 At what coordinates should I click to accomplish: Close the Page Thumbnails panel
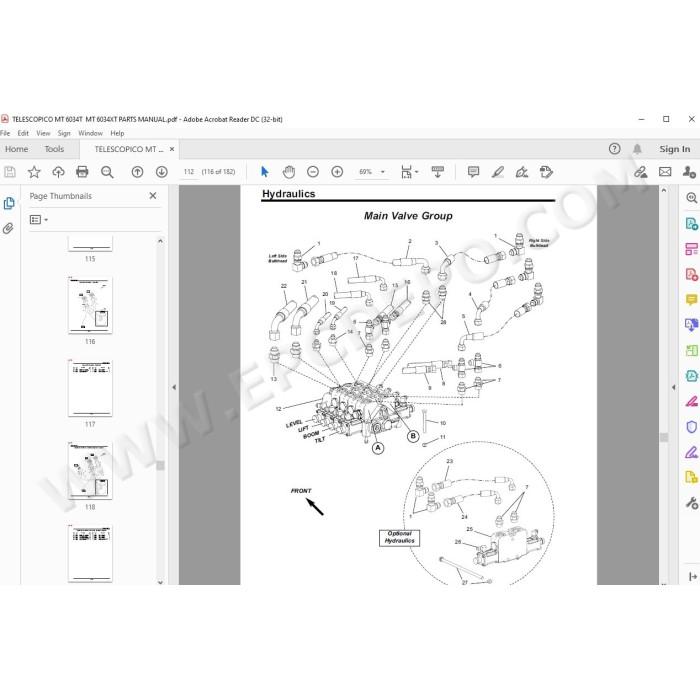153,196
